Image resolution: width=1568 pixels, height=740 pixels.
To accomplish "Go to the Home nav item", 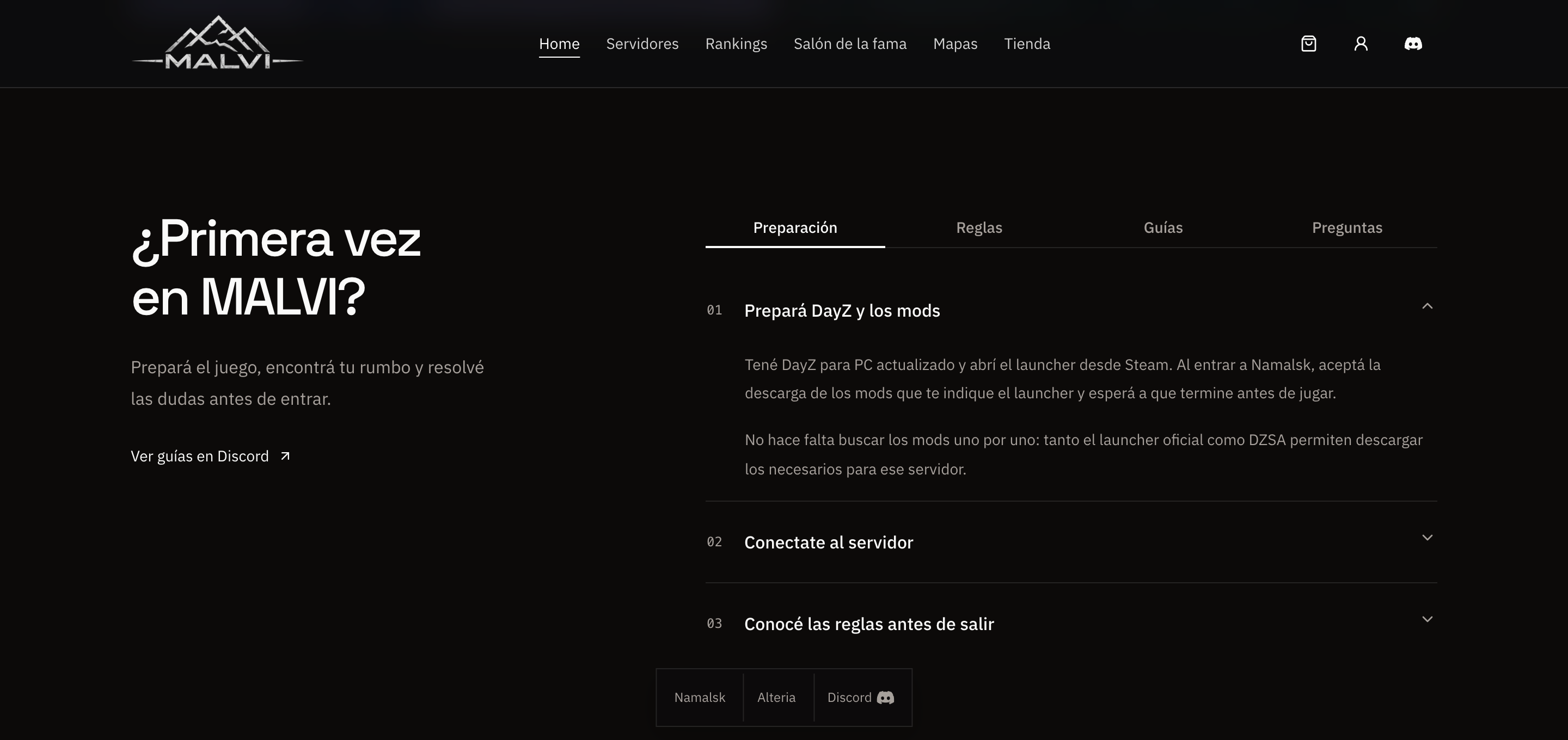I will click(559, 44).
